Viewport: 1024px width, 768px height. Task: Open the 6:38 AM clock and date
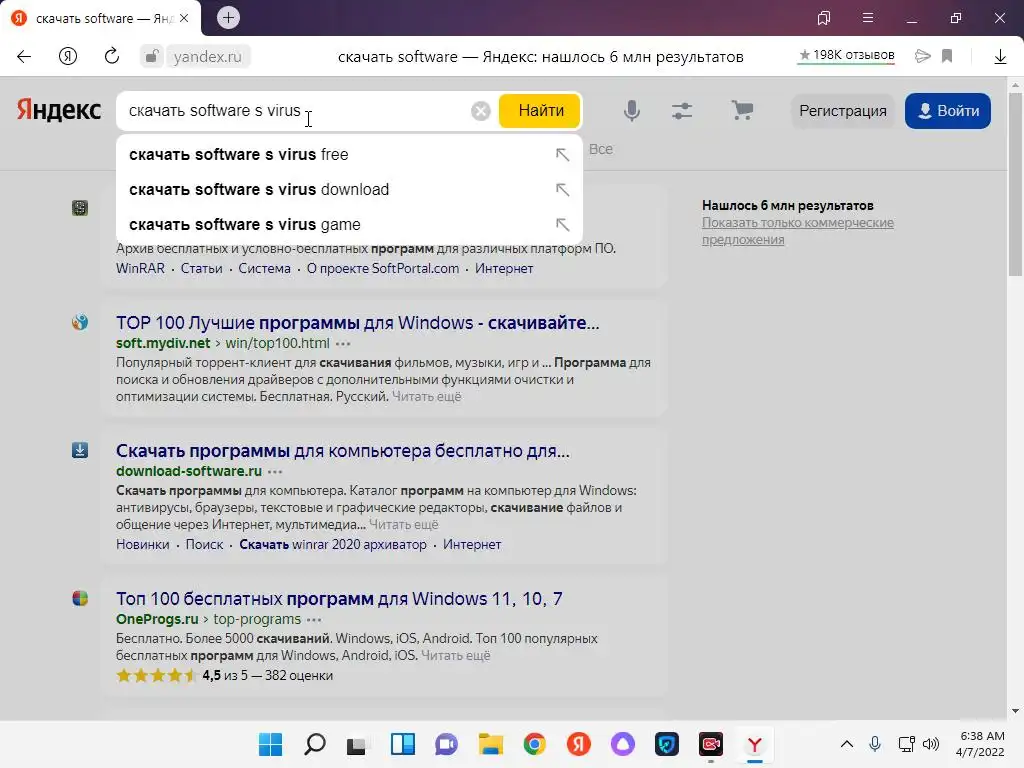tap(980, 744)
